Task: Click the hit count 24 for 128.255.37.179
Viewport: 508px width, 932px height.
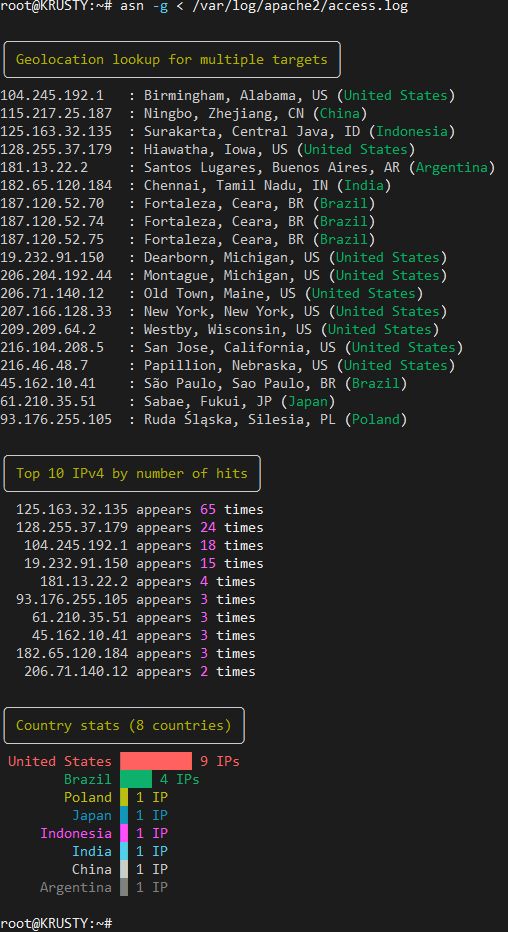Action: (208, 527)
